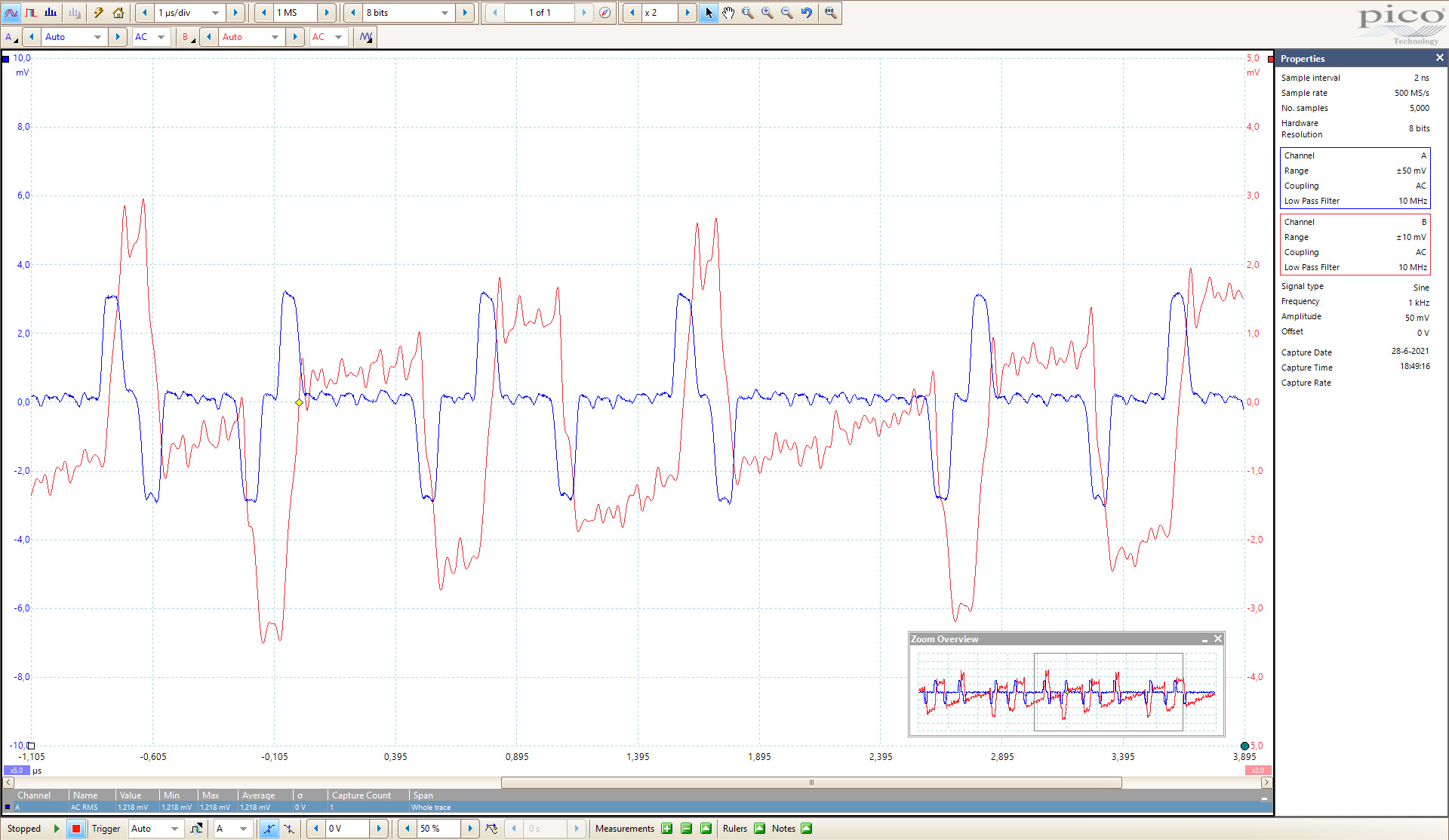Close the Properties panel
The image size is (1449, 840).
1439,58
